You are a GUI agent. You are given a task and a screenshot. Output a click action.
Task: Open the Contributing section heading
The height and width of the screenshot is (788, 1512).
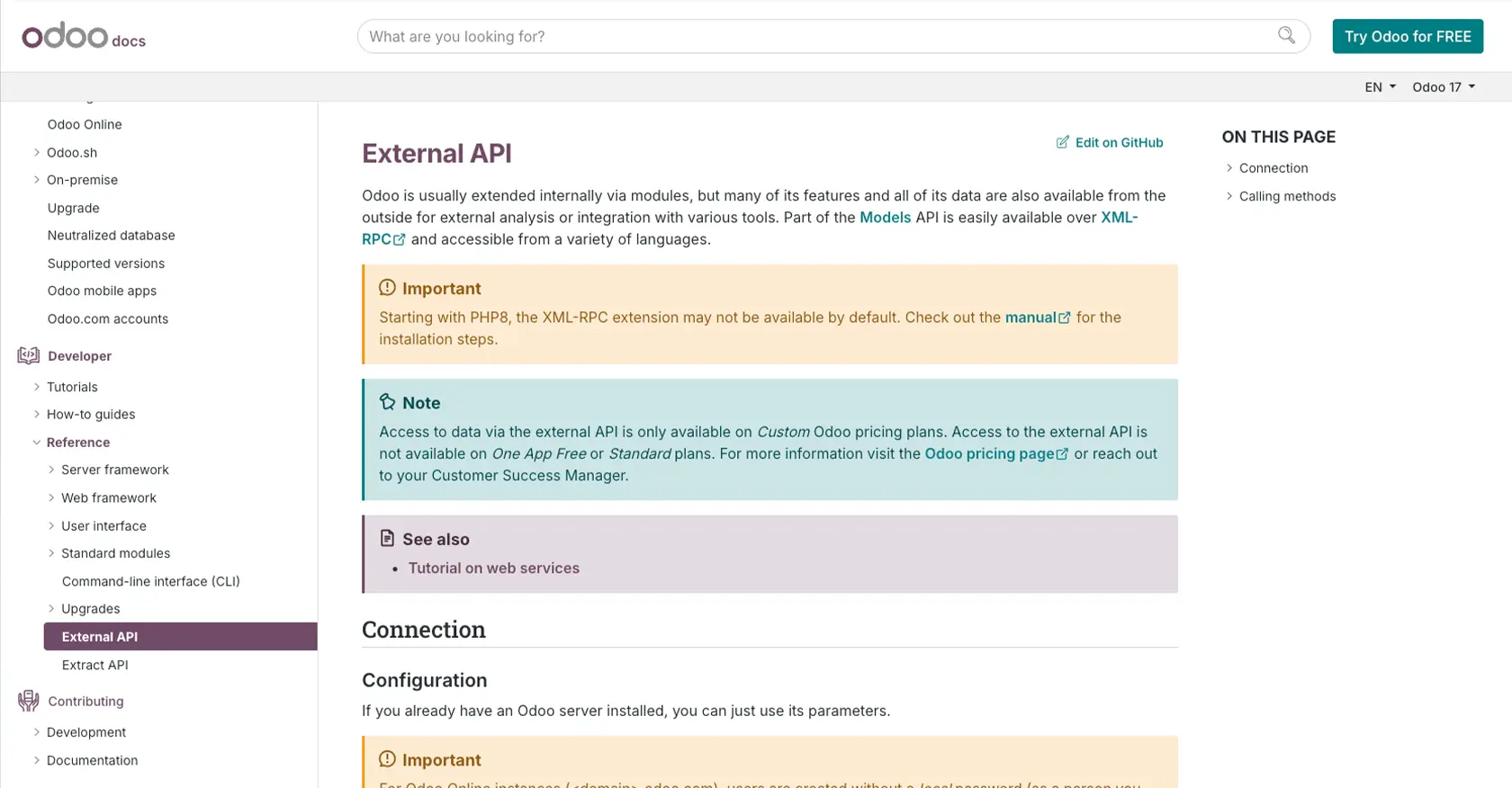(x=85, y=701)
